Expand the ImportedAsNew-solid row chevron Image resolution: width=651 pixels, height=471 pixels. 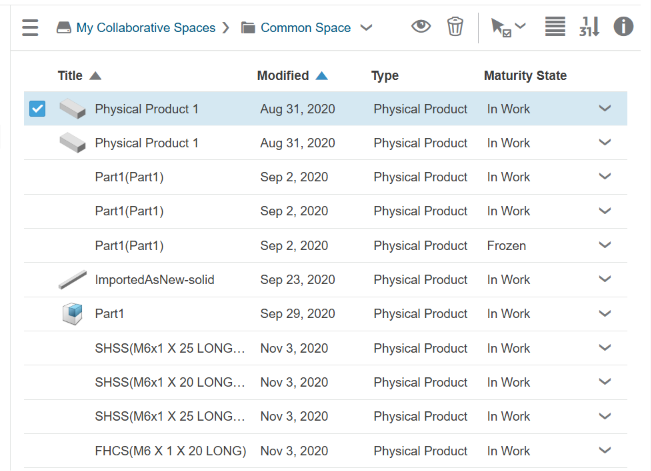(x=604, y=279)
